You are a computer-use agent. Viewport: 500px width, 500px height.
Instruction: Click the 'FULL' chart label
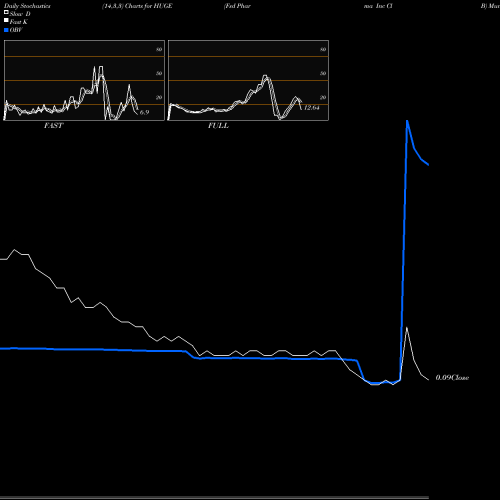pos(218,125)
